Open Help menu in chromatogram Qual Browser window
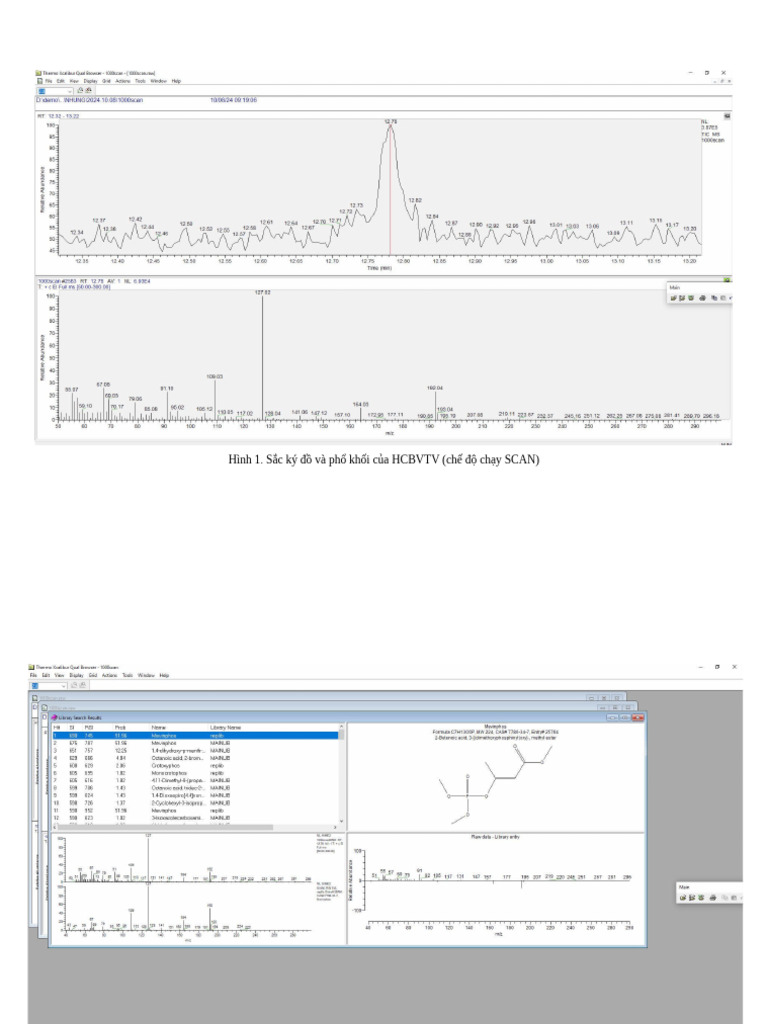 (x=176, y=81)
